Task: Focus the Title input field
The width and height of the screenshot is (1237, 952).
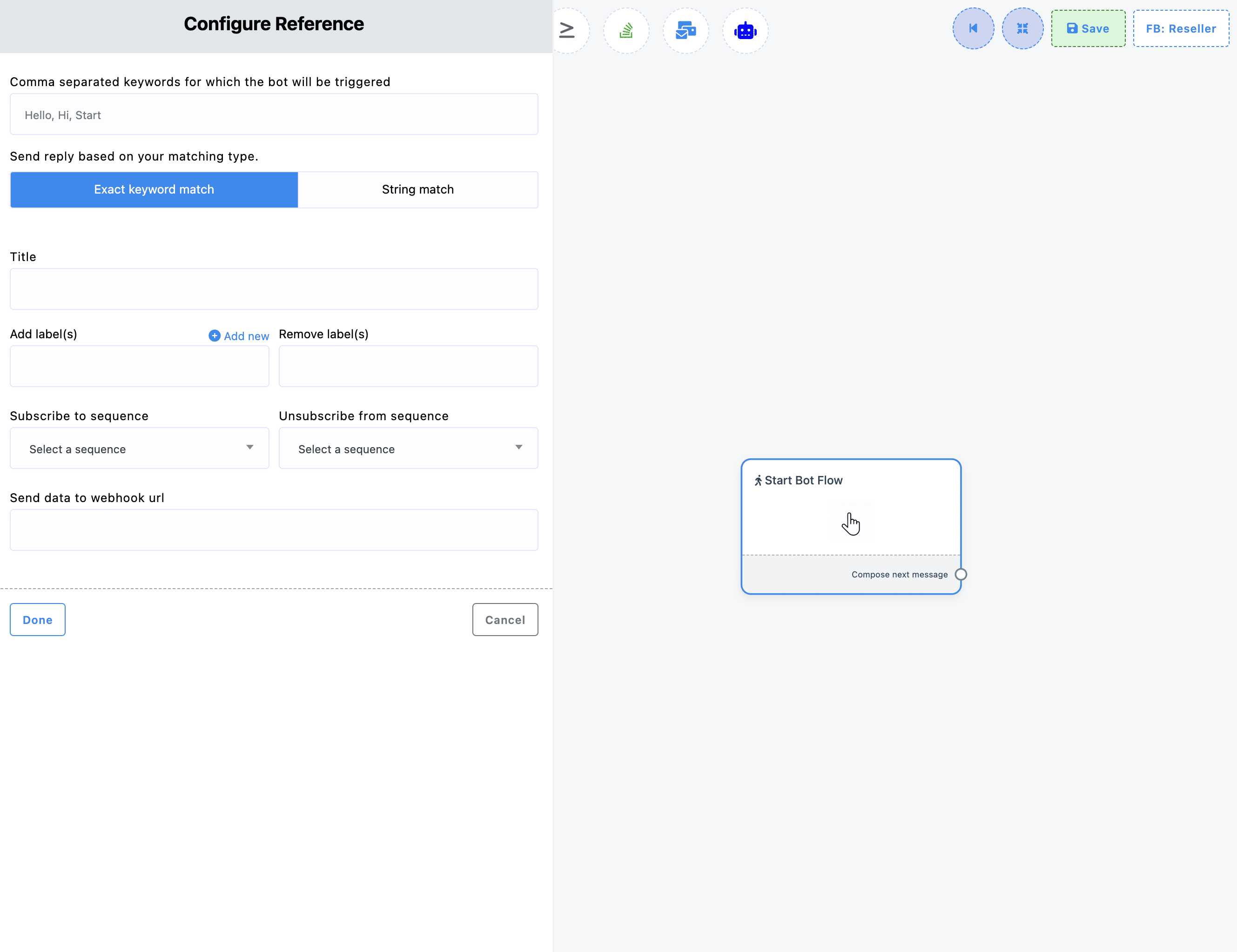Action: [x=274, y=289]
